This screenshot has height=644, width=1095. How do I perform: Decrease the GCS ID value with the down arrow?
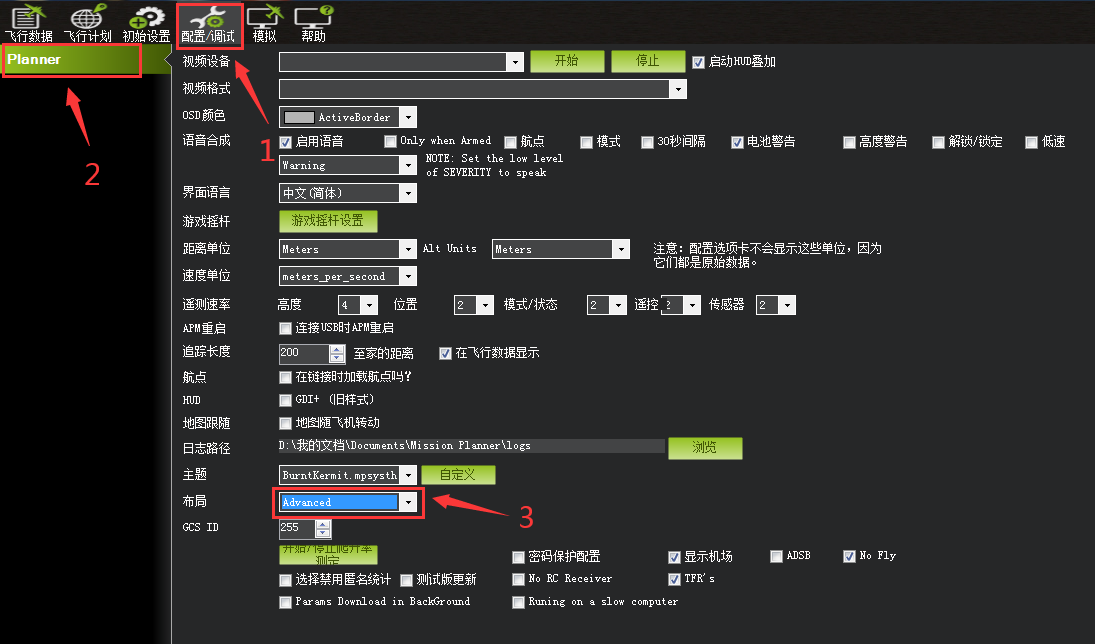pyautogui.click(x=323, y=534)
